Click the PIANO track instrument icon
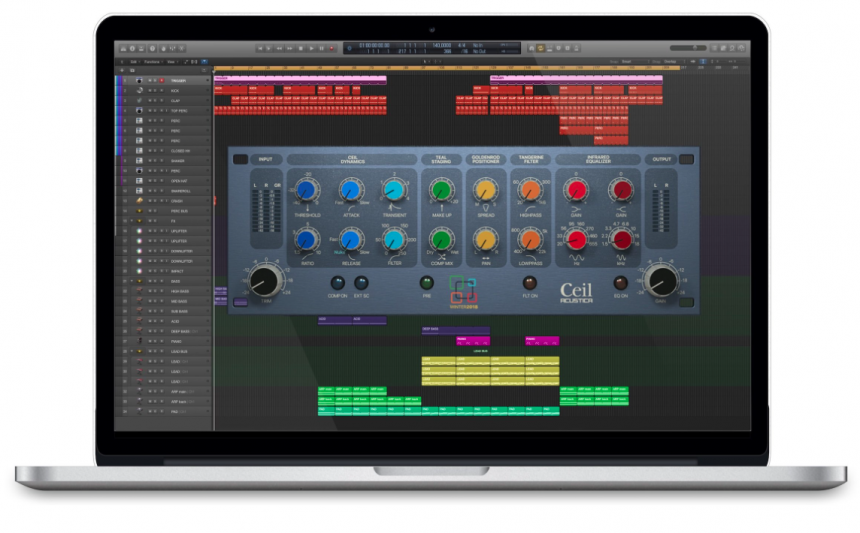860x533 pixels. point(139,341)
